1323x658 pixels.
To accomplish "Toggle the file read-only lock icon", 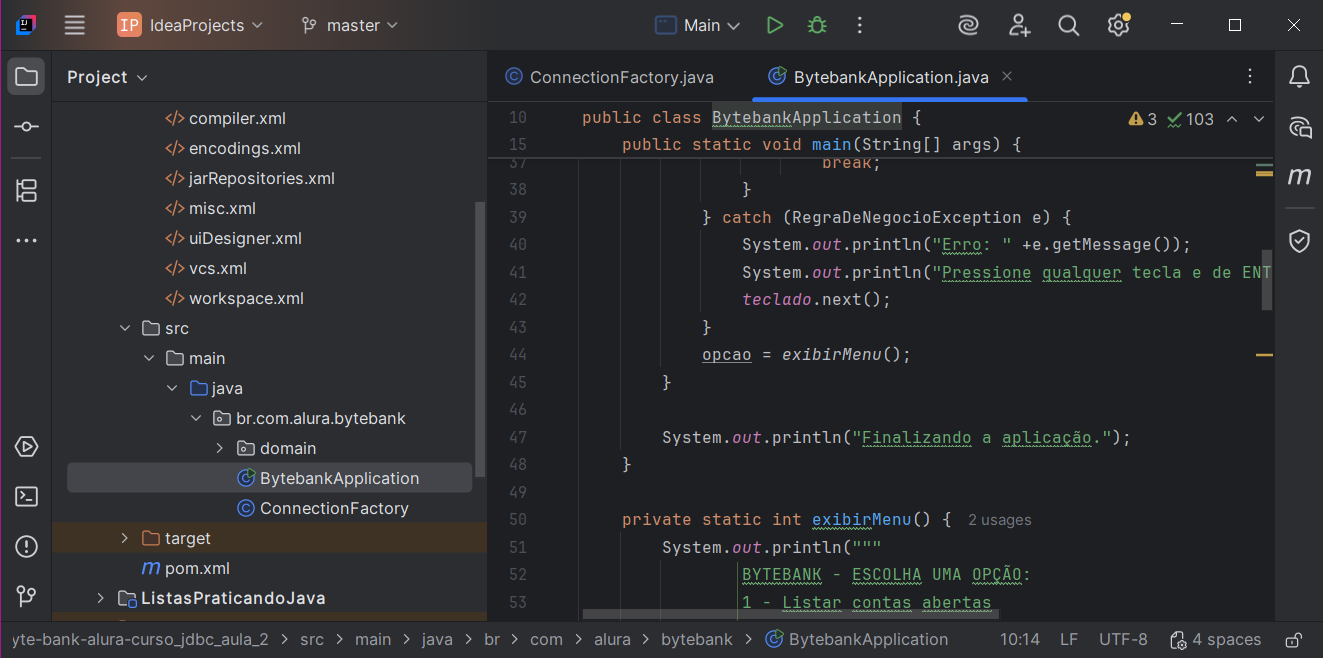I will pyautogui.click(x=1293, y=639).
